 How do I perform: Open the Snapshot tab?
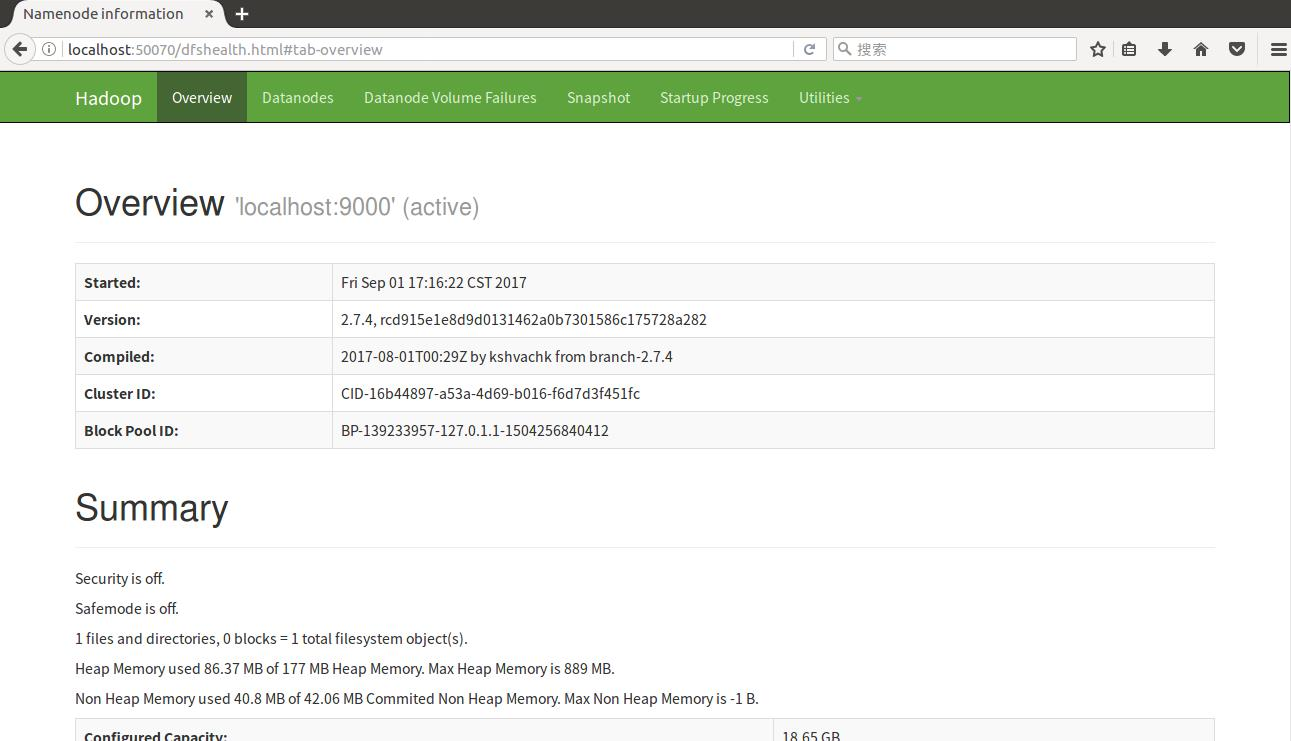(x=598, y=98)
